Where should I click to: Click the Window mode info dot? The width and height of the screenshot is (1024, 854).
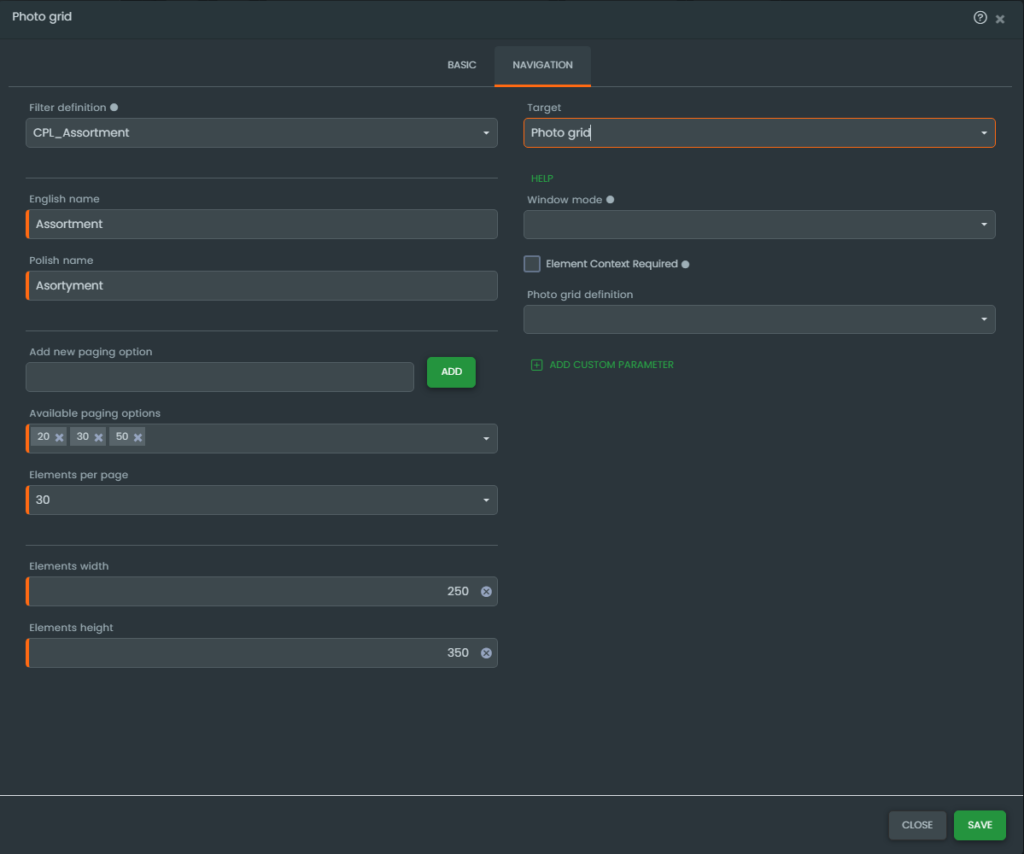coord(610,200)
